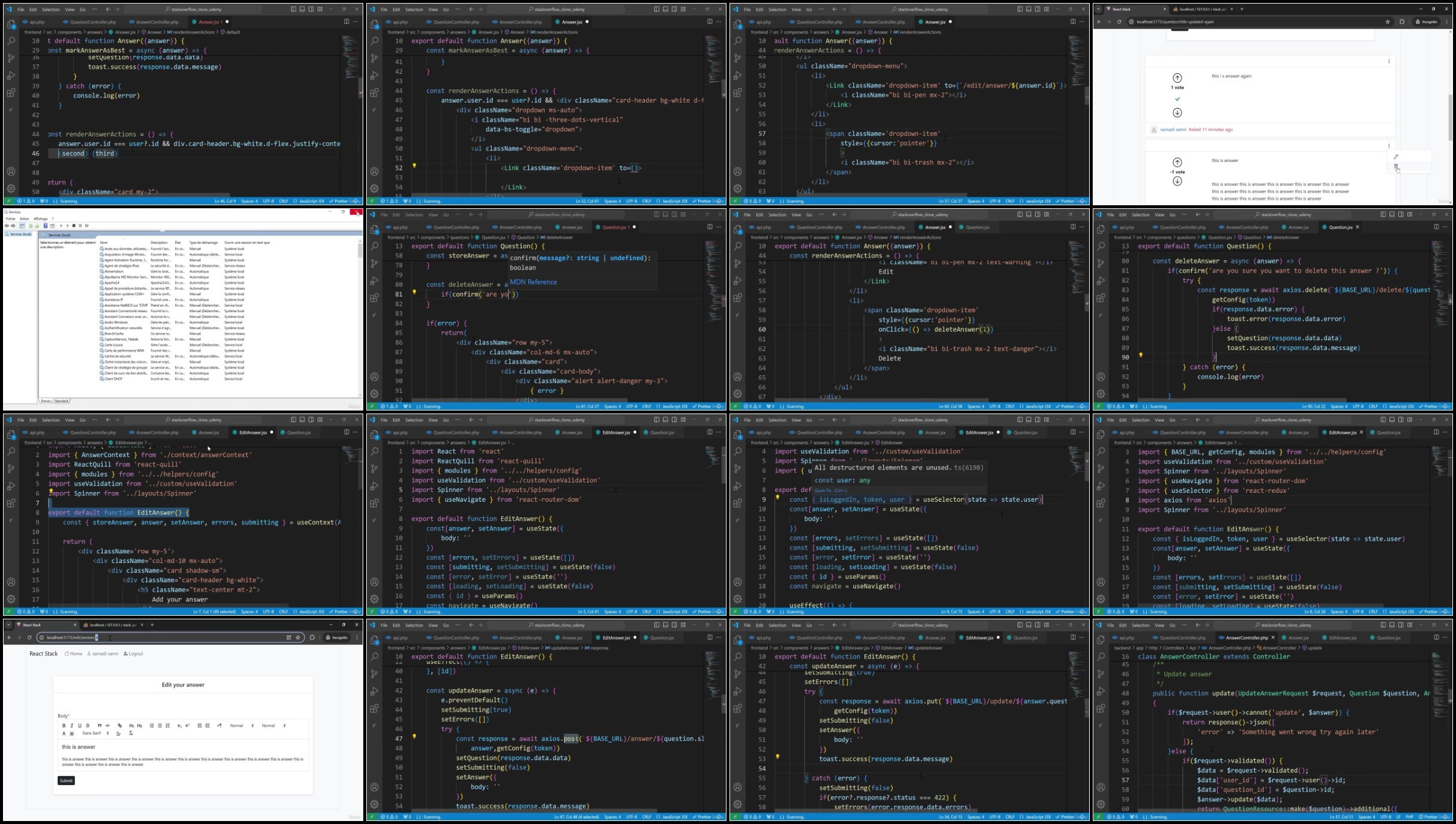
Task: Click the insert link icon in answer editor
Action: pos(119,726)
